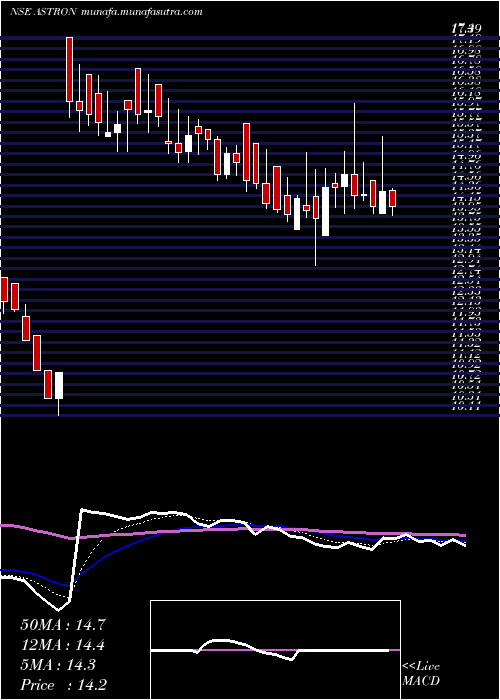
Task: Click the 5MA : 14.3 label
Action: pyautogui.click(x=59, y=665)
